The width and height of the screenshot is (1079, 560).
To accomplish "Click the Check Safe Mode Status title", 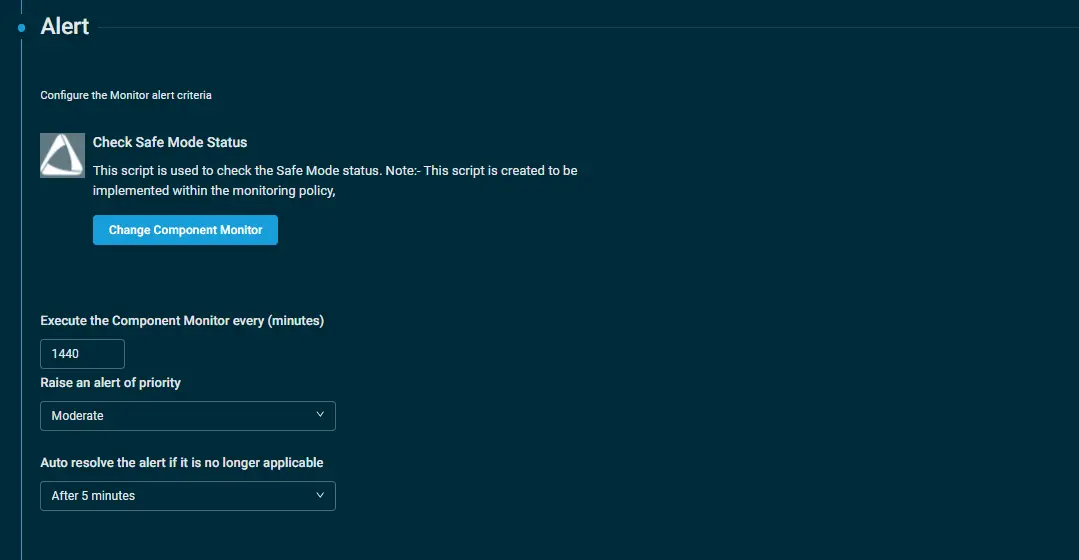I will 170,142.
